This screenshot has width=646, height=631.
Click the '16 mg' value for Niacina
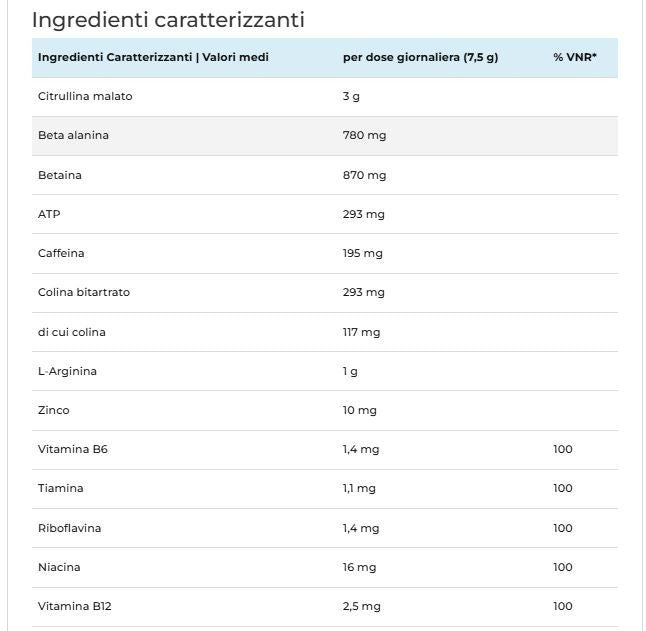[x=359, y=567]
